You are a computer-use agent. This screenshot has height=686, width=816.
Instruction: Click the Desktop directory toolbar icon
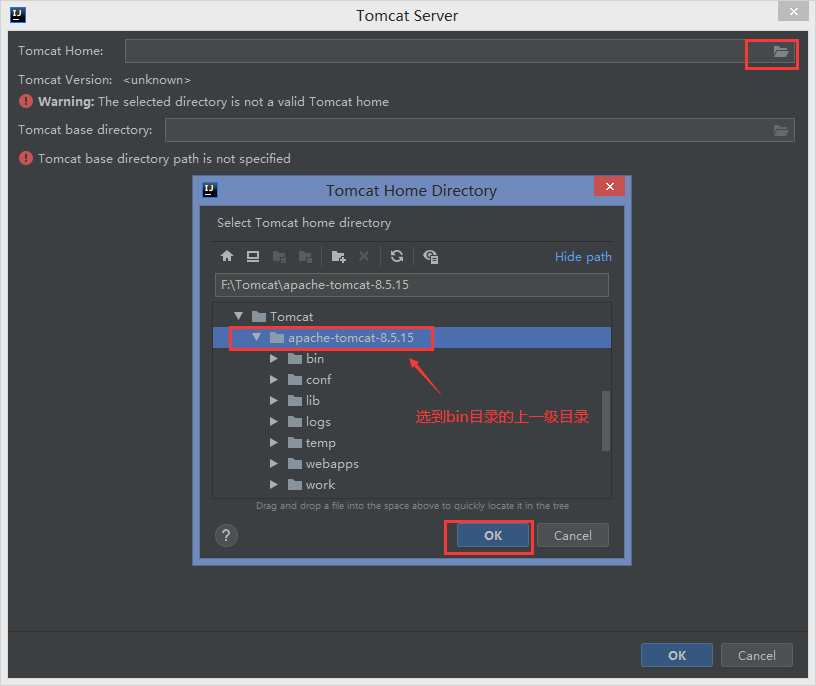pos(253,256)
